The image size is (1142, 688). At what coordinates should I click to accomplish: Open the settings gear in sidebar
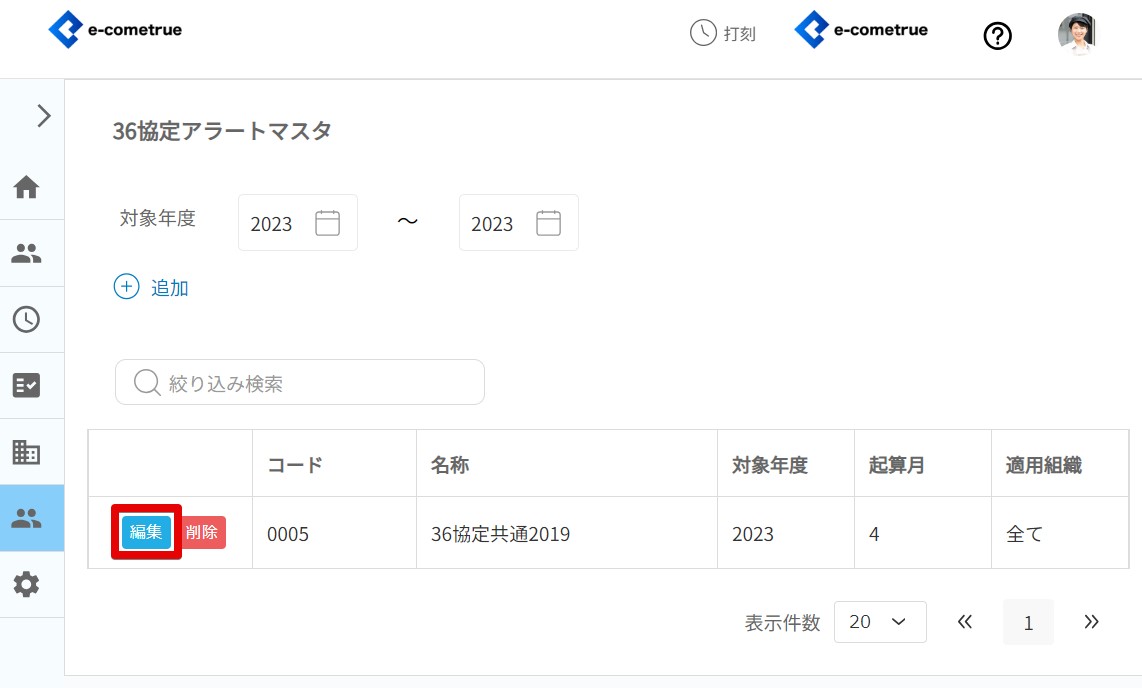point(26,584)
